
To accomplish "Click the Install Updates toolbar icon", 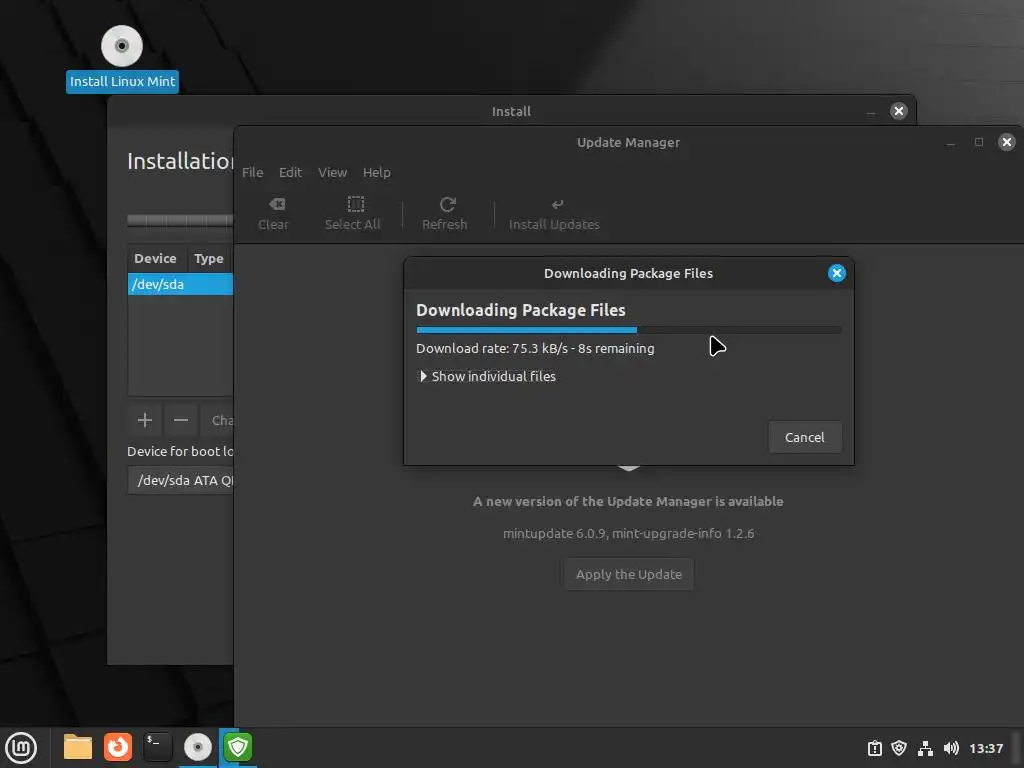I will click(554, 214).
